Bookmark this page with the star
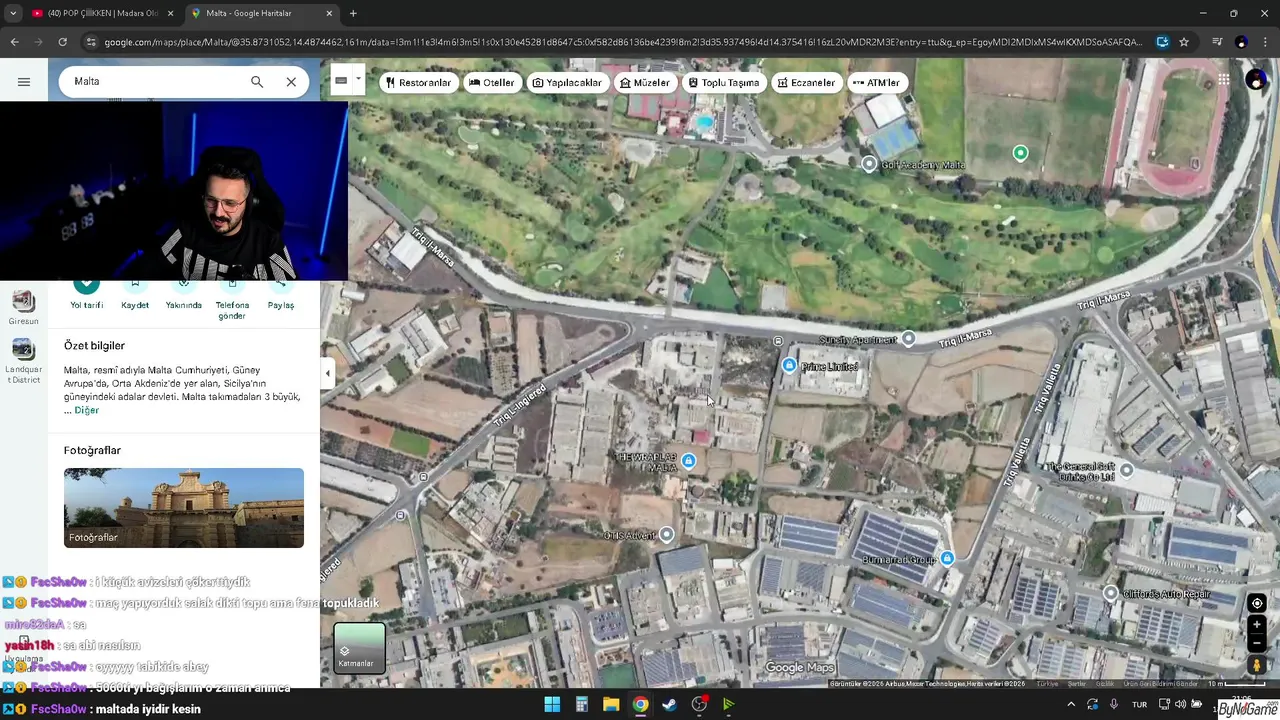1280x720 pixels. [x=1184, y=42]
